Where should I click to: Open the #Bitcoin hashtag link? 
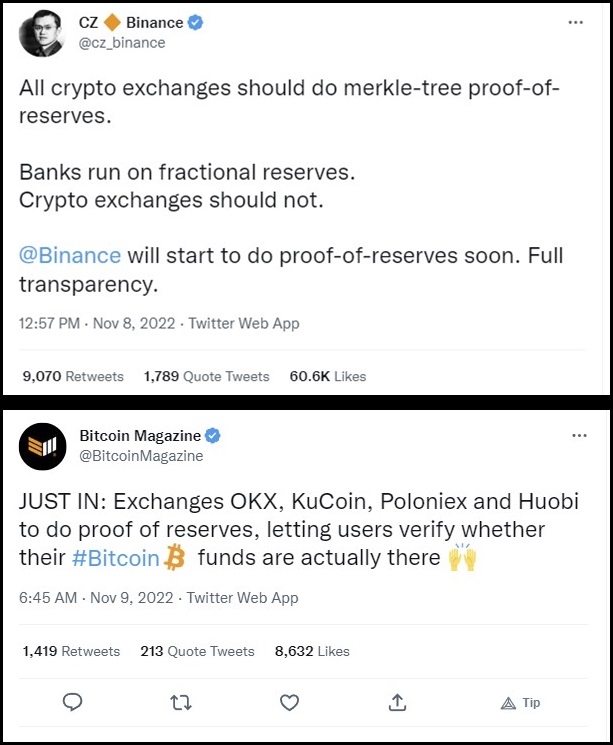pyautogui.click(x=116, y=558)
